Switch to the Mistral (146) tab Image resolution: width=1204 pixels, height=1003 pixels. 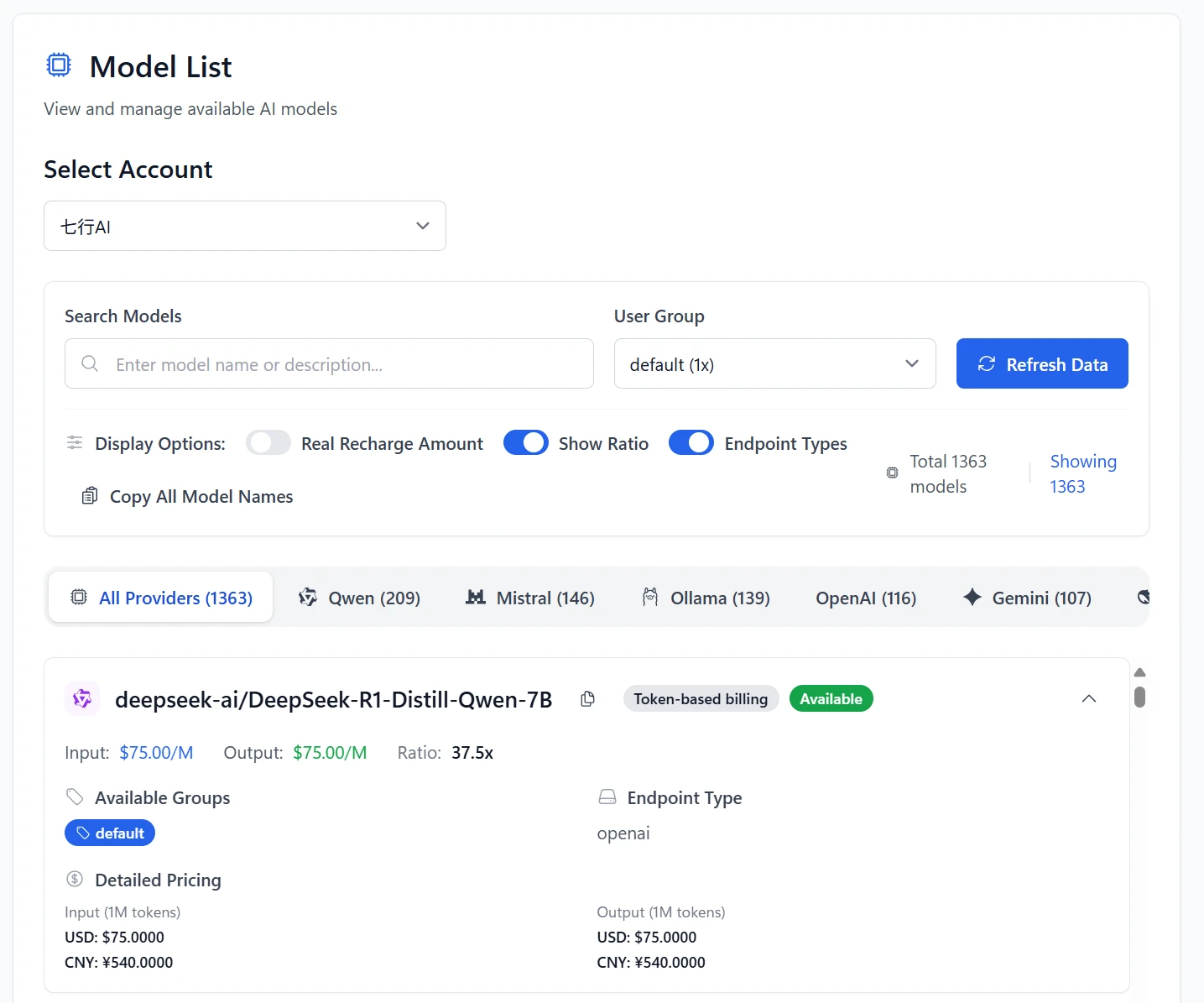pos(530,597)
